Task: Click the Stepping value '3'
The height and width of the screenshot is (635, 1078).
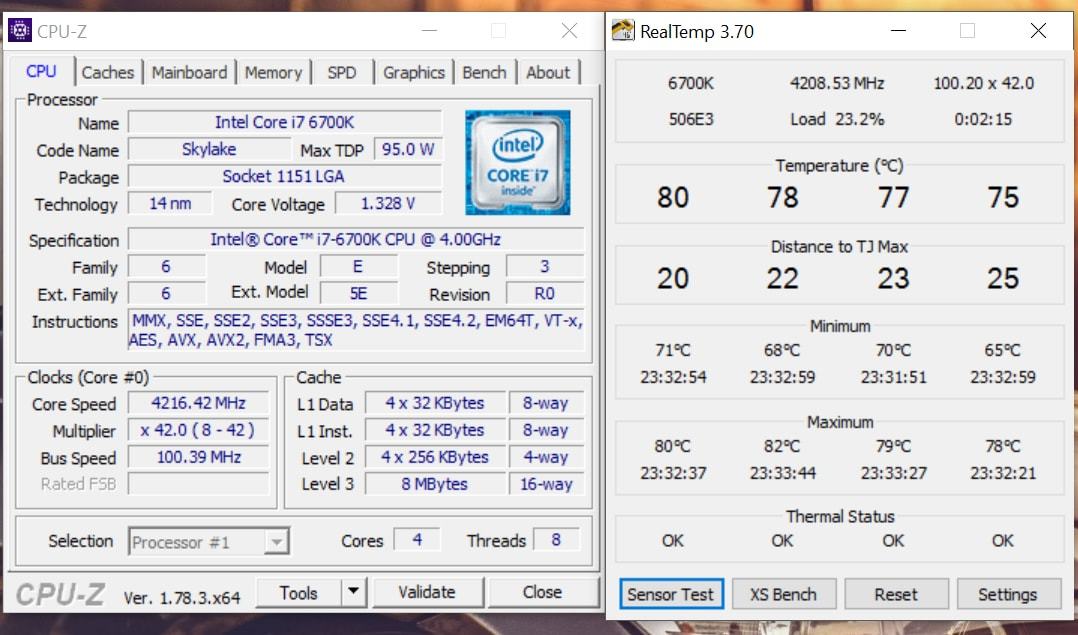Action: pos(544,267)
